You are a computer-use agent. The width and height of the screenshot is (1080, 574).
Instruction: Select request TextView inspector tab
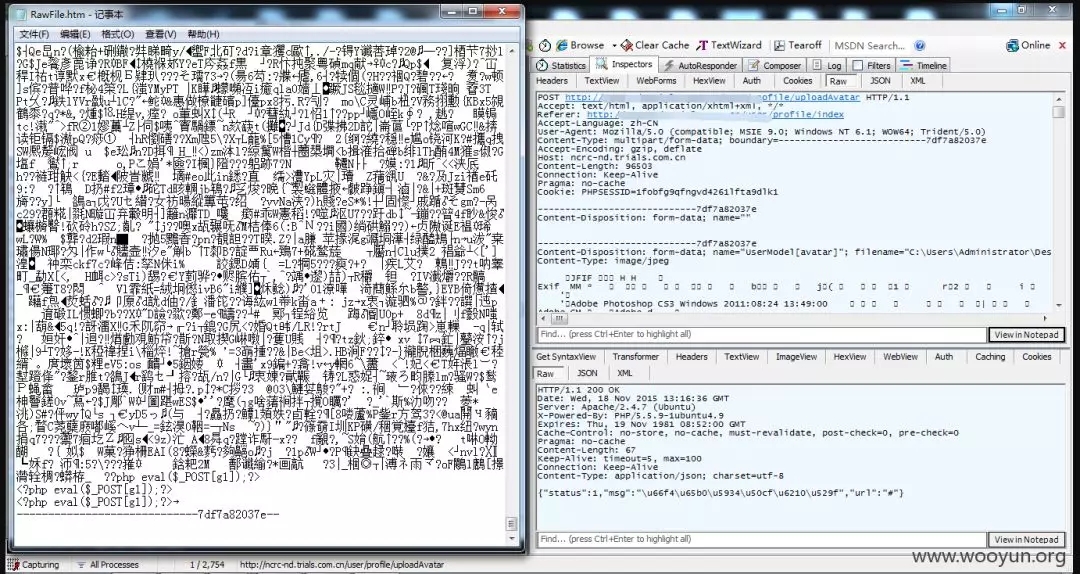click(601, 81)
